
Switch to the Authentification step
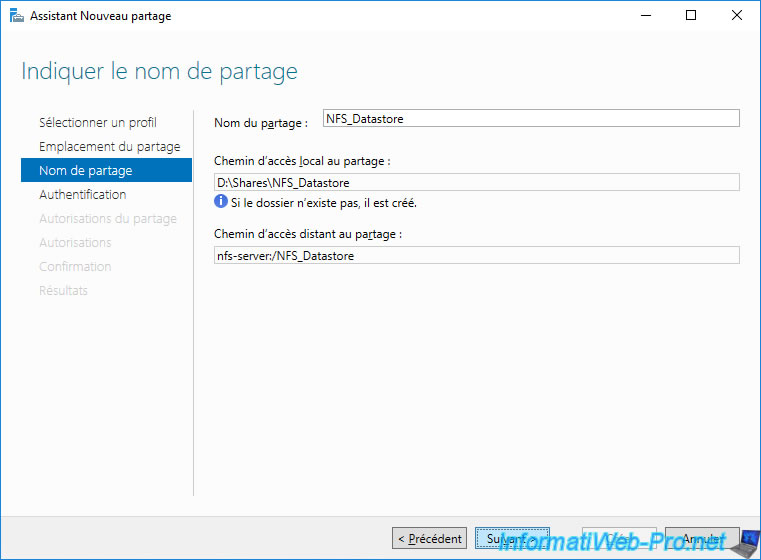tap(82, 194)
